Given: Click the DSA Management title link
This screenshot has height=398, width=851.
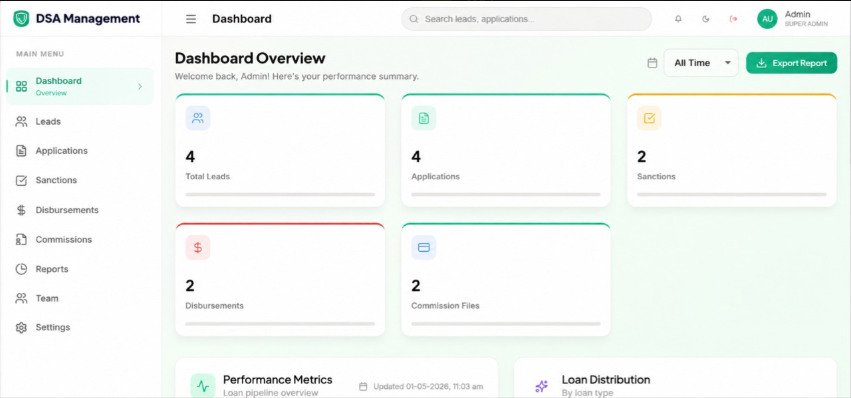Looking at the screenshot, I should (x=88, y=18).
